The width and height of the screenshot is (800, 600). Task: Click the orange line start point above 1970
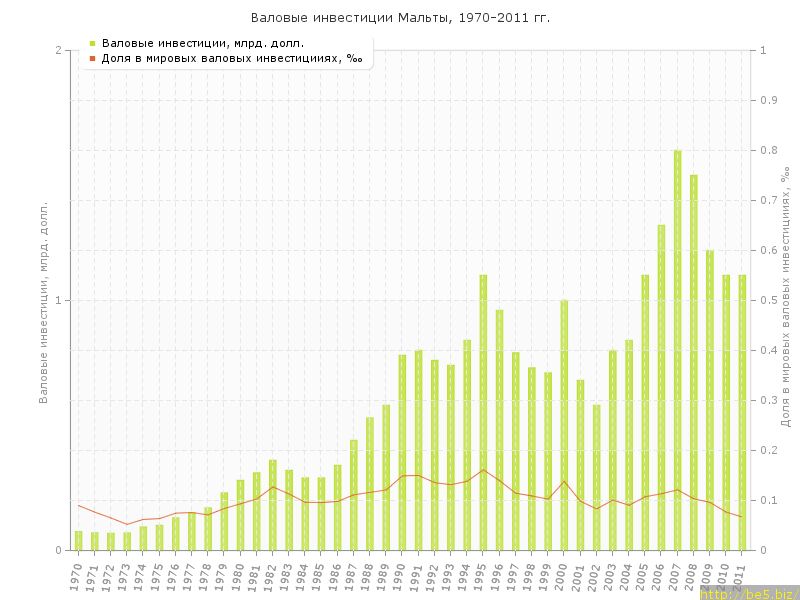click(79, 505)
